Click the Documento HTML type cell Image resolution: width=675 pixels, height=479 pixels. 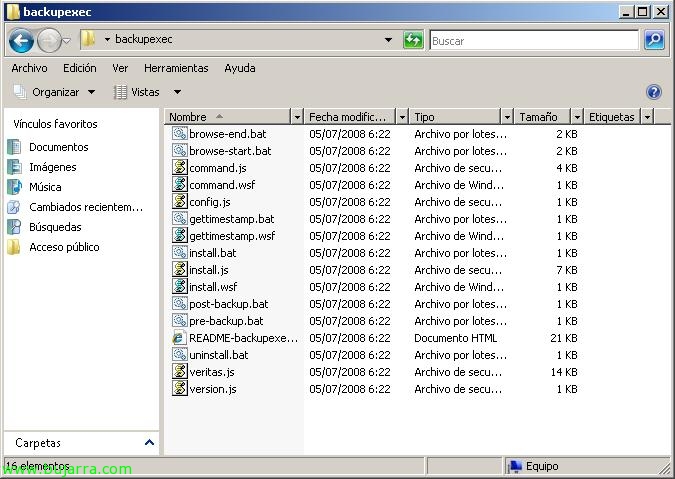click(x=455, y=338)
